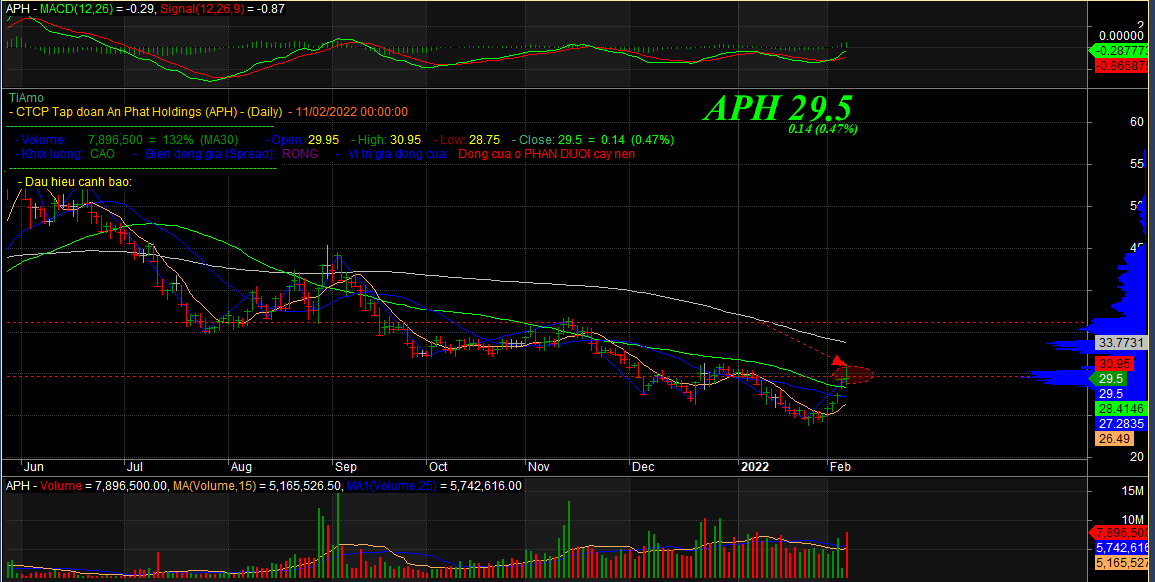Select the blue 27.2835 moving average tag
The image size is (1155, 582).
[1123, 424]
